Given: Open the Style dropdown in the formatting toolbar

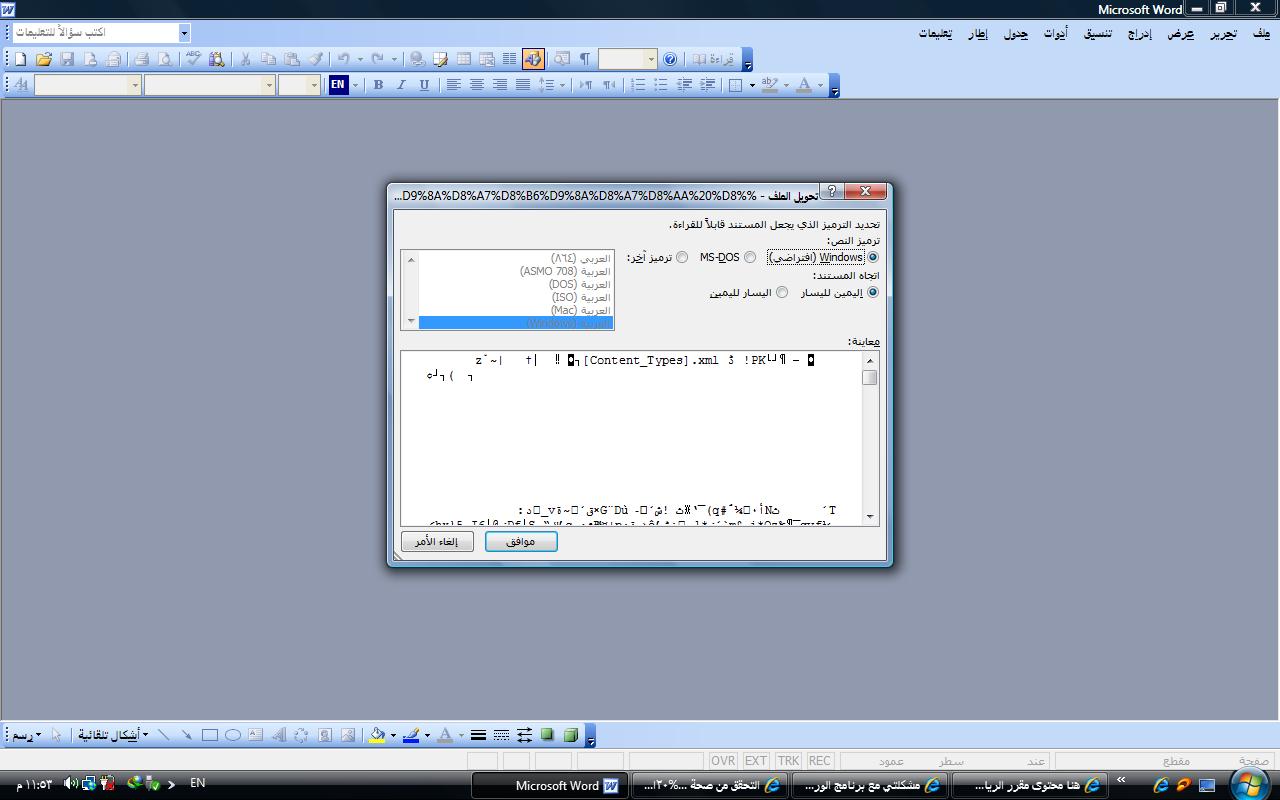Looking at the screenshot, I should point(135,85).
